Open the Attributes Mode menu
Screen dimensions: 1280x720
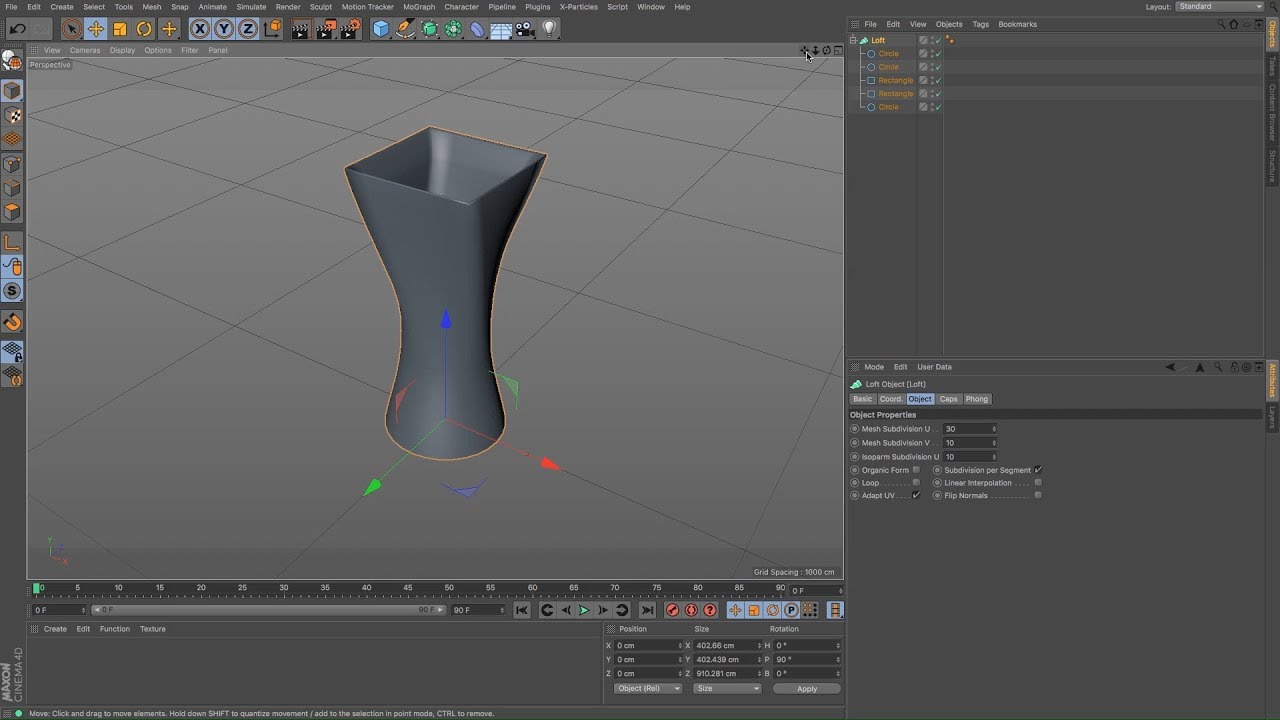[874, 367]
